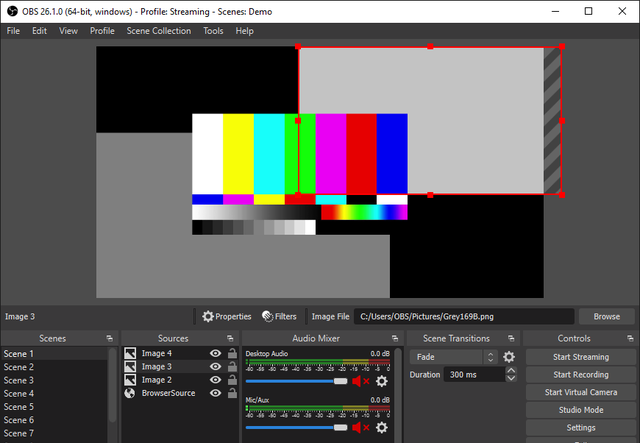Enable Studio Mode
The height and width of the screenshot is (443, 640).
[x=580, y=410]
